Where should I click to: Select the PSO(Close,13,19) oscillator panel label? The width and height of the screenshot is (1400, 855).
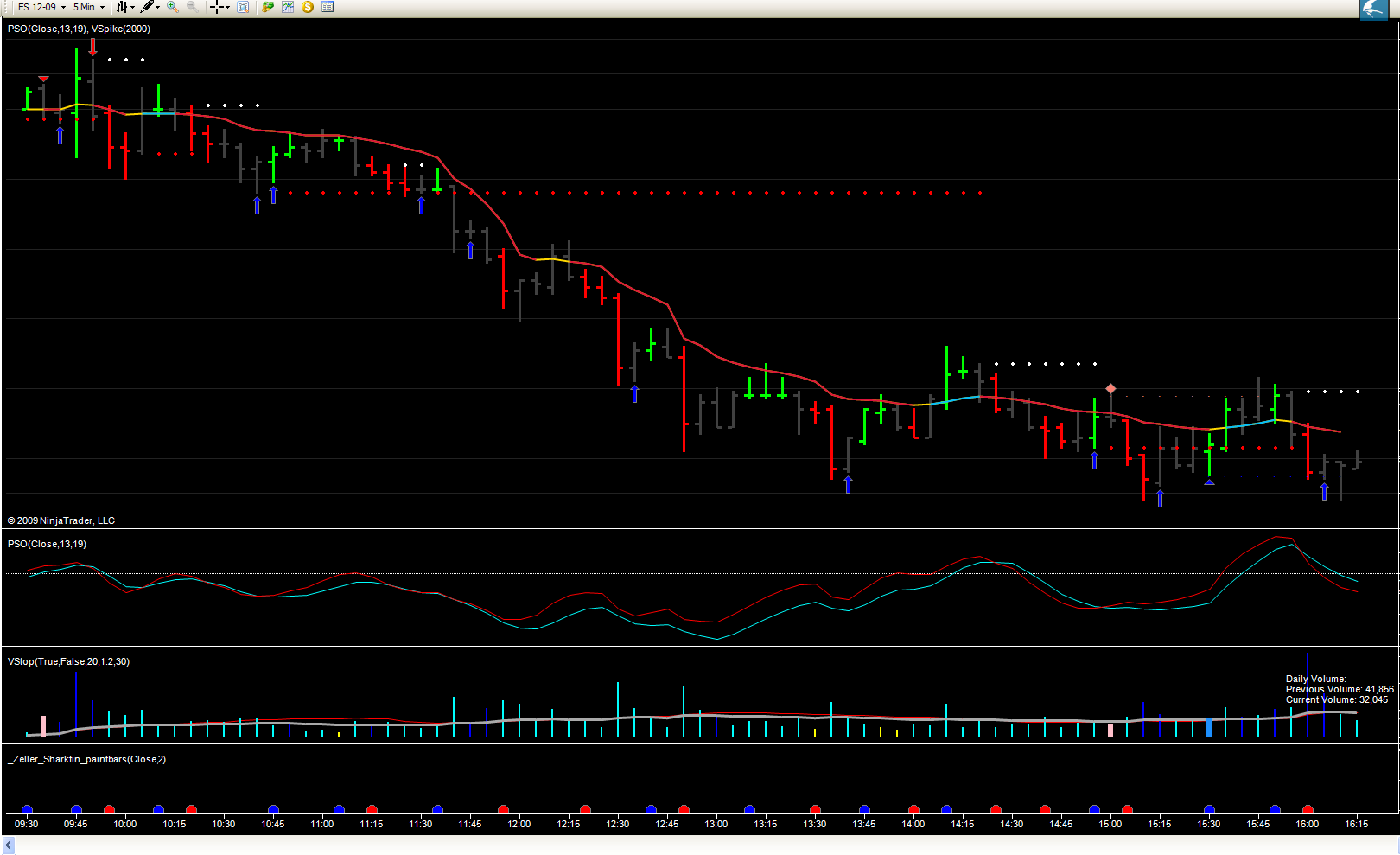click(47, 544)
